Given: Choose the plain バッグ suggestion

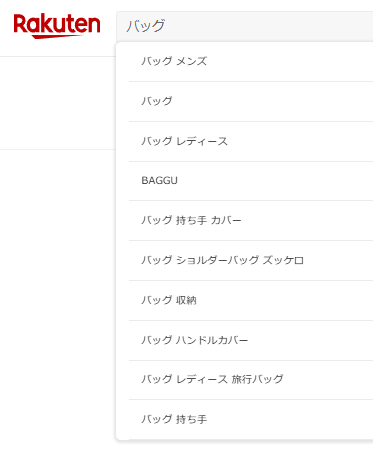Looking at the screenshot, I should (x=251, y=101).
